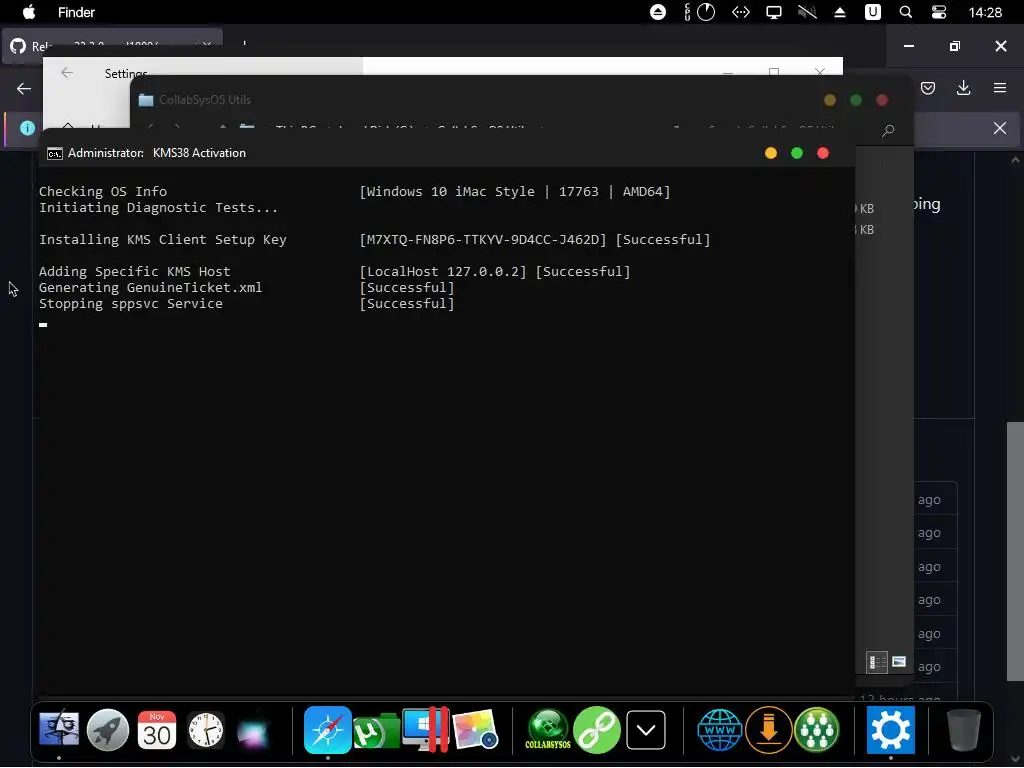
Task: Open the Finder menu in menu bar
Action: coord(76,12)
